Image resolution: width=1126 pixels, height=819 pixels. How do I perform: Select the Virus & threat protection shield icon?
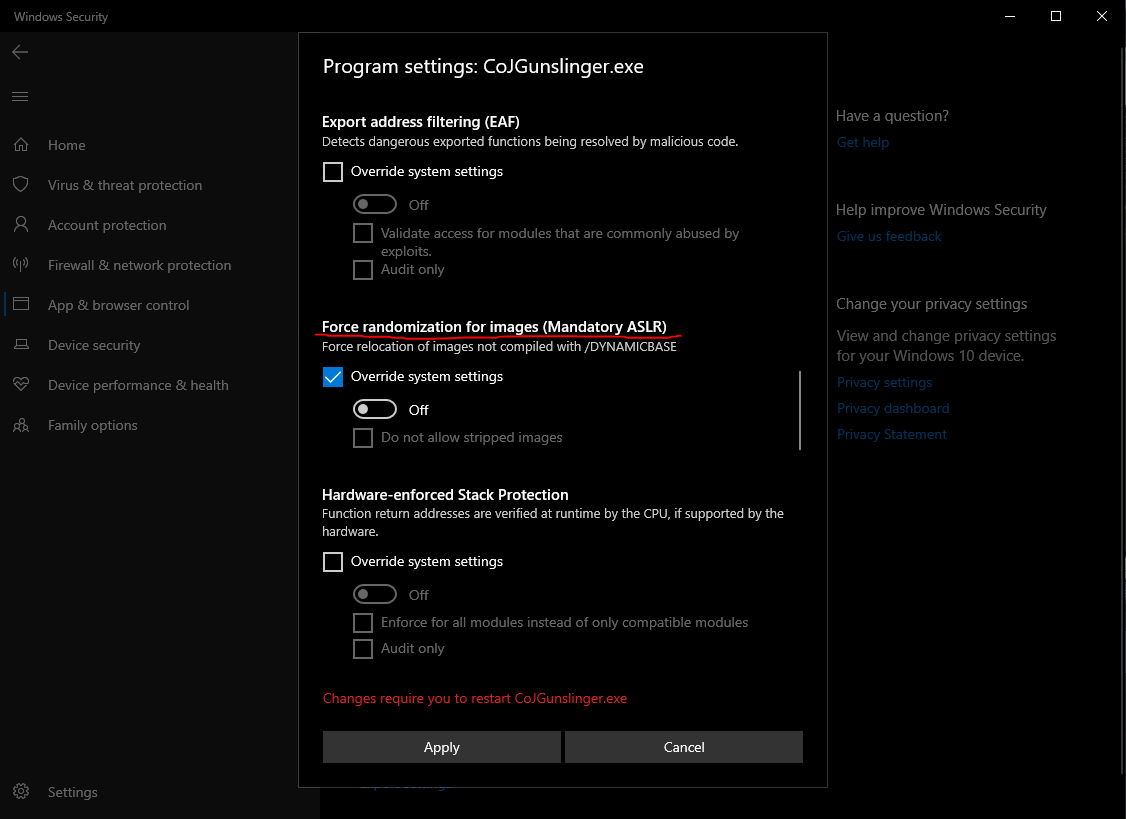click(x=20, y=185)
